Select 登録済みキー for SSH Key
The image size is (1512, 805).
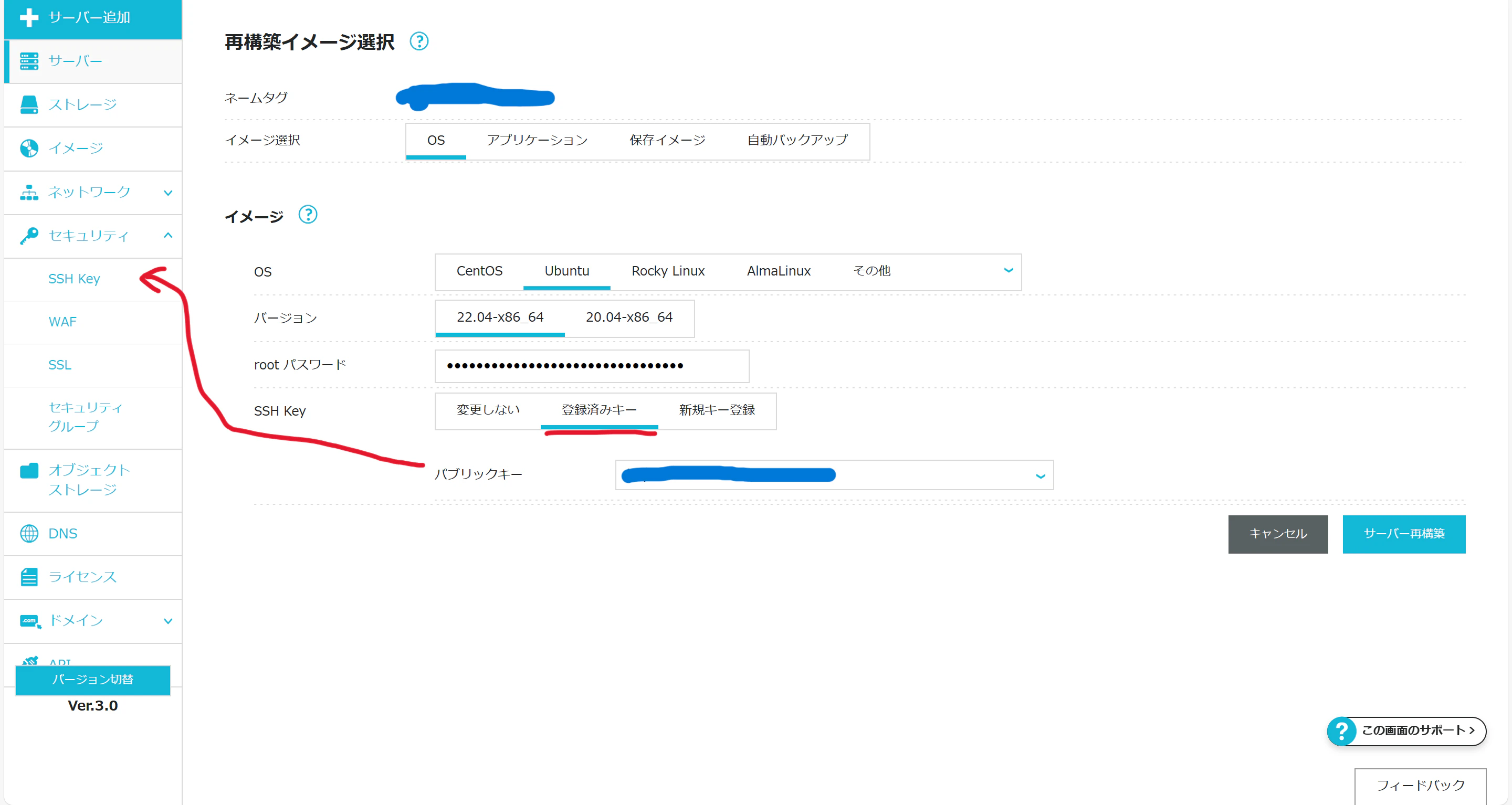click(599, 410)
